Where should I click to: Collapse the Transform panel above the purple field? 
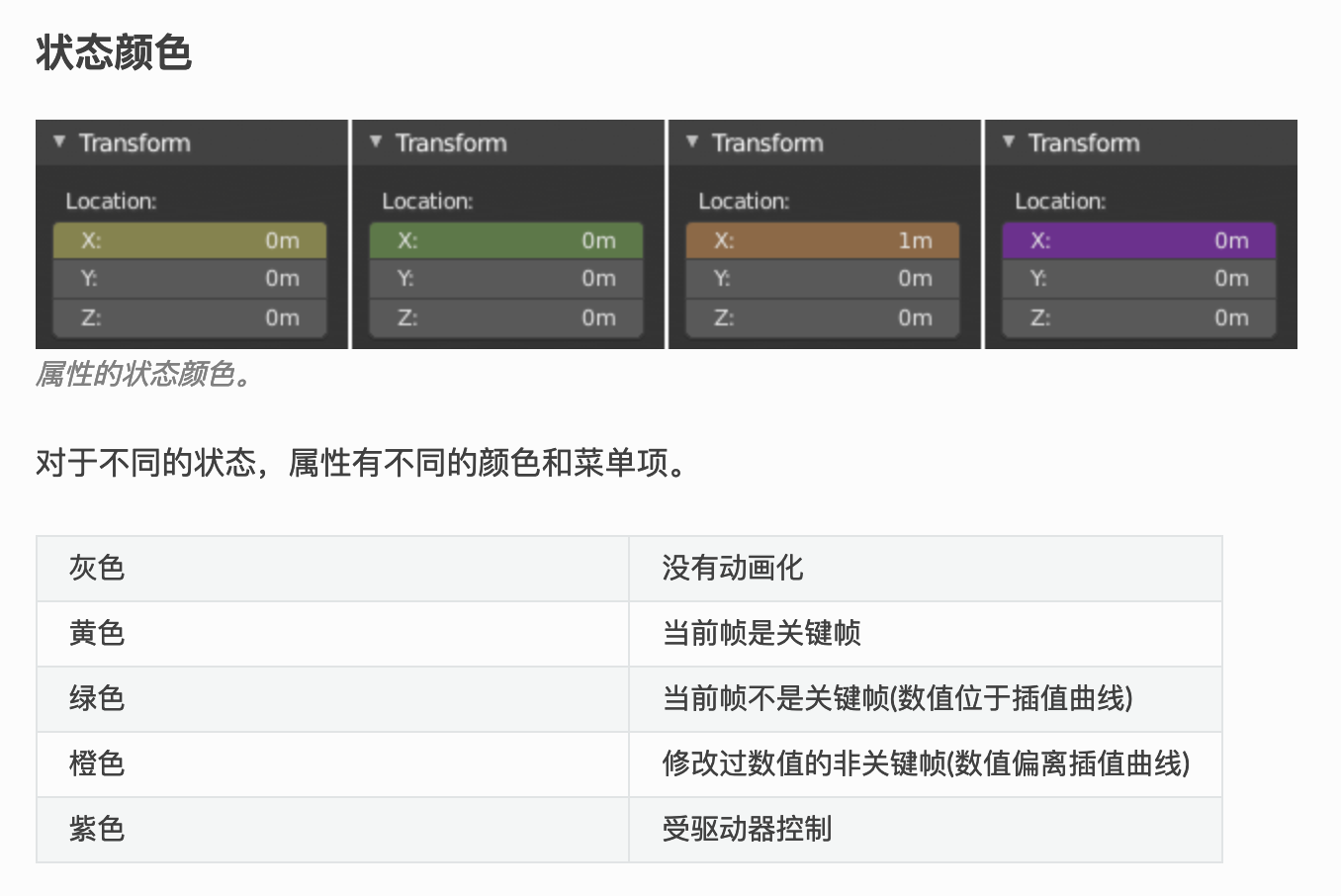click(1009, 142)
